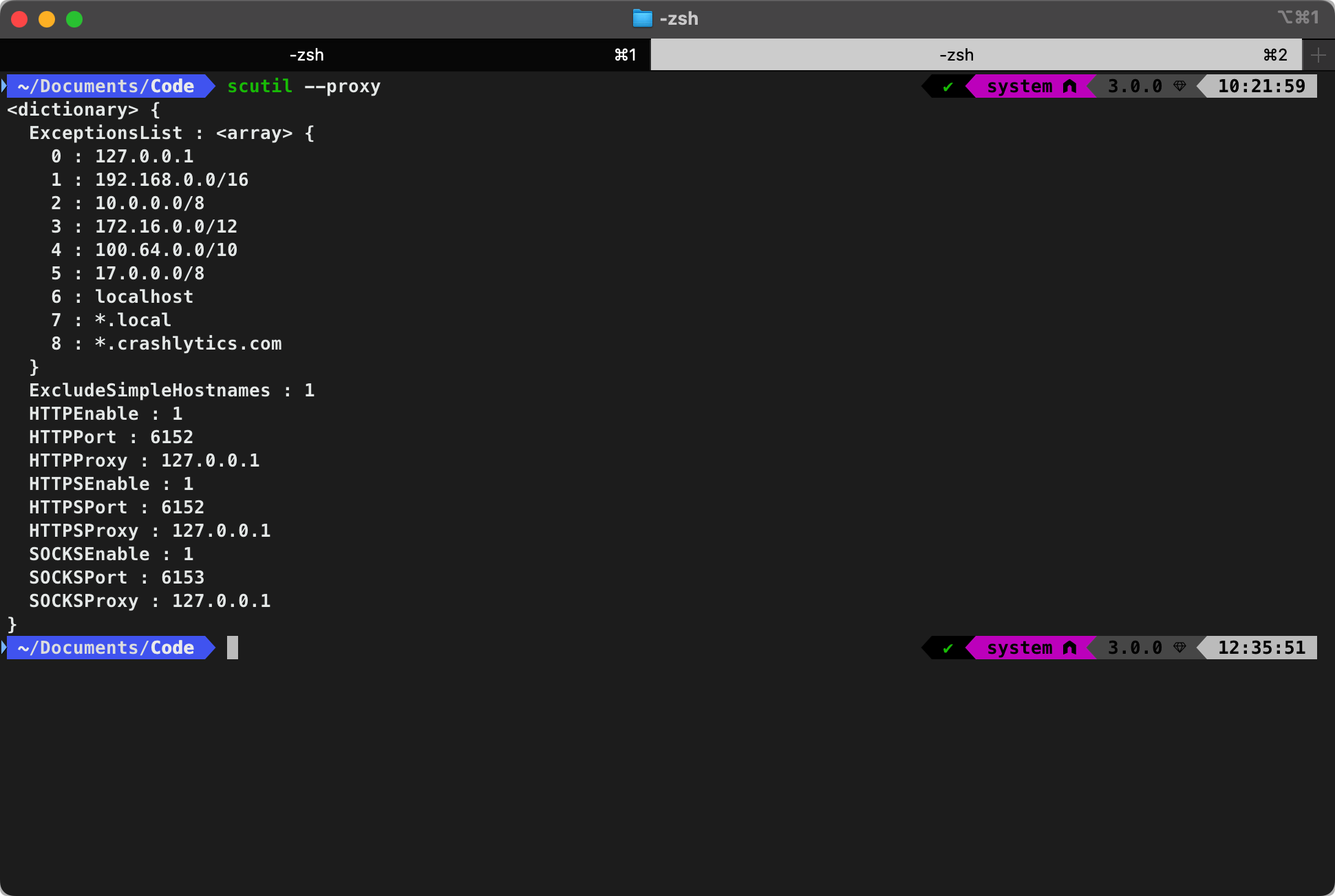
Task: Click the bottom ~/Documents/Code prompt segment
Action: pyautogui.click(x=106, y=648)
